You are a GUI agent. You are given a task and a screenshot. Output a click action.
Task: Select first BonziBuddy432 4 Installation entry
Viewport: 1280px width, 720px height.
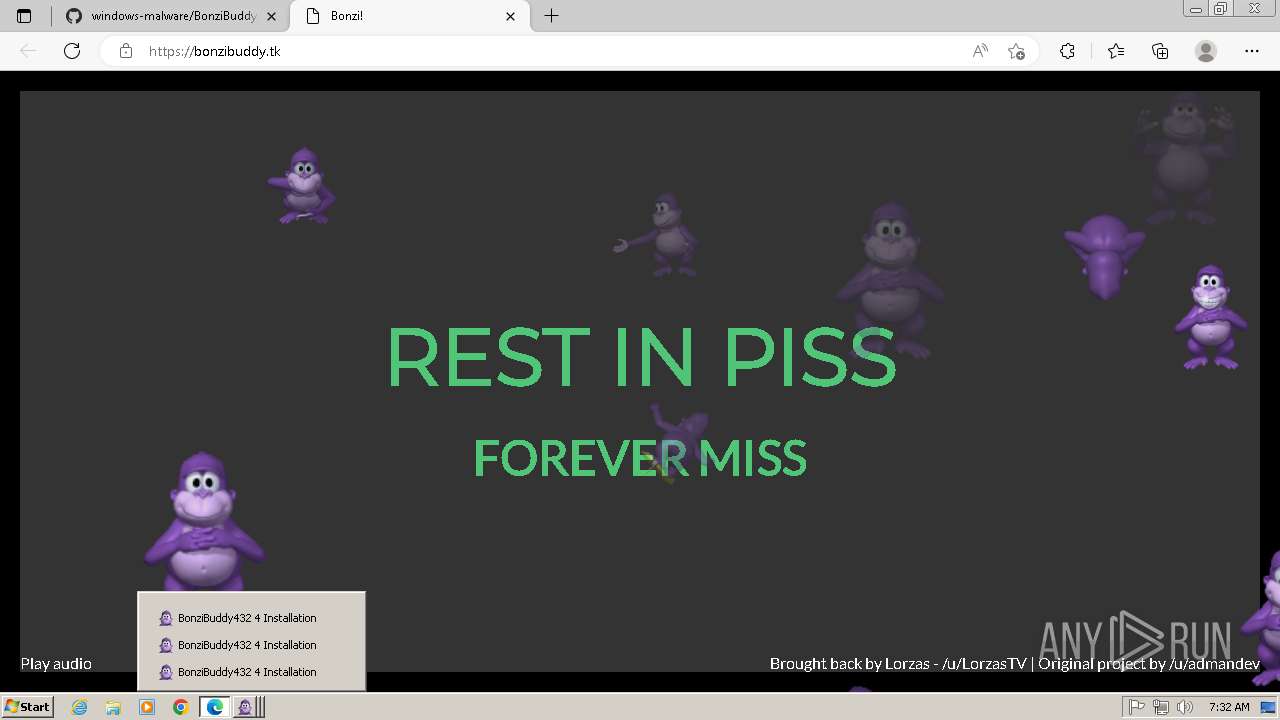pos(251,618)
